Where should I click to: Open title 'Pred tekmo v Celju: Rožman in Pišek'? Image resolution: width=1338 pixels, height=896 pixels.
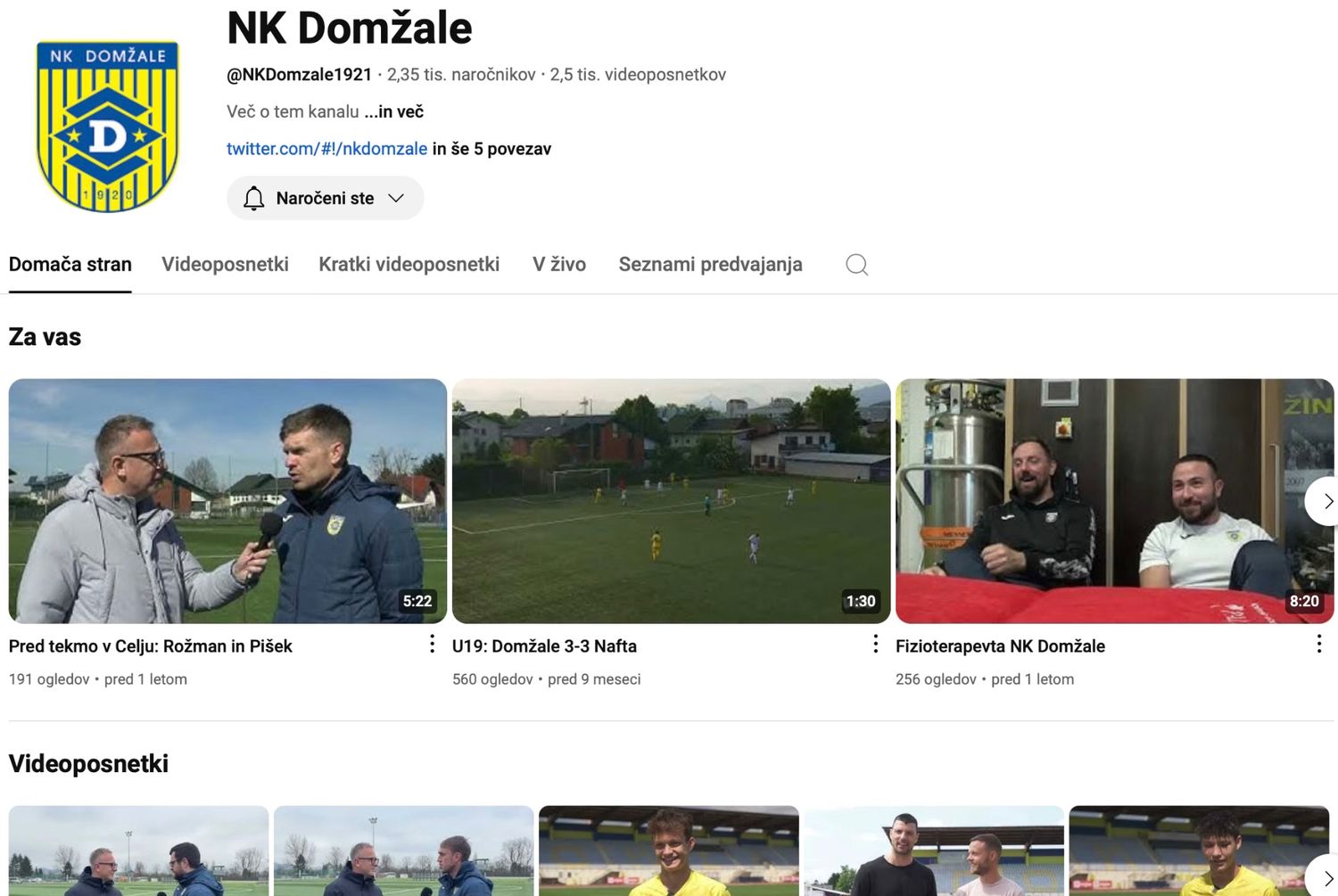coord(151,646)
